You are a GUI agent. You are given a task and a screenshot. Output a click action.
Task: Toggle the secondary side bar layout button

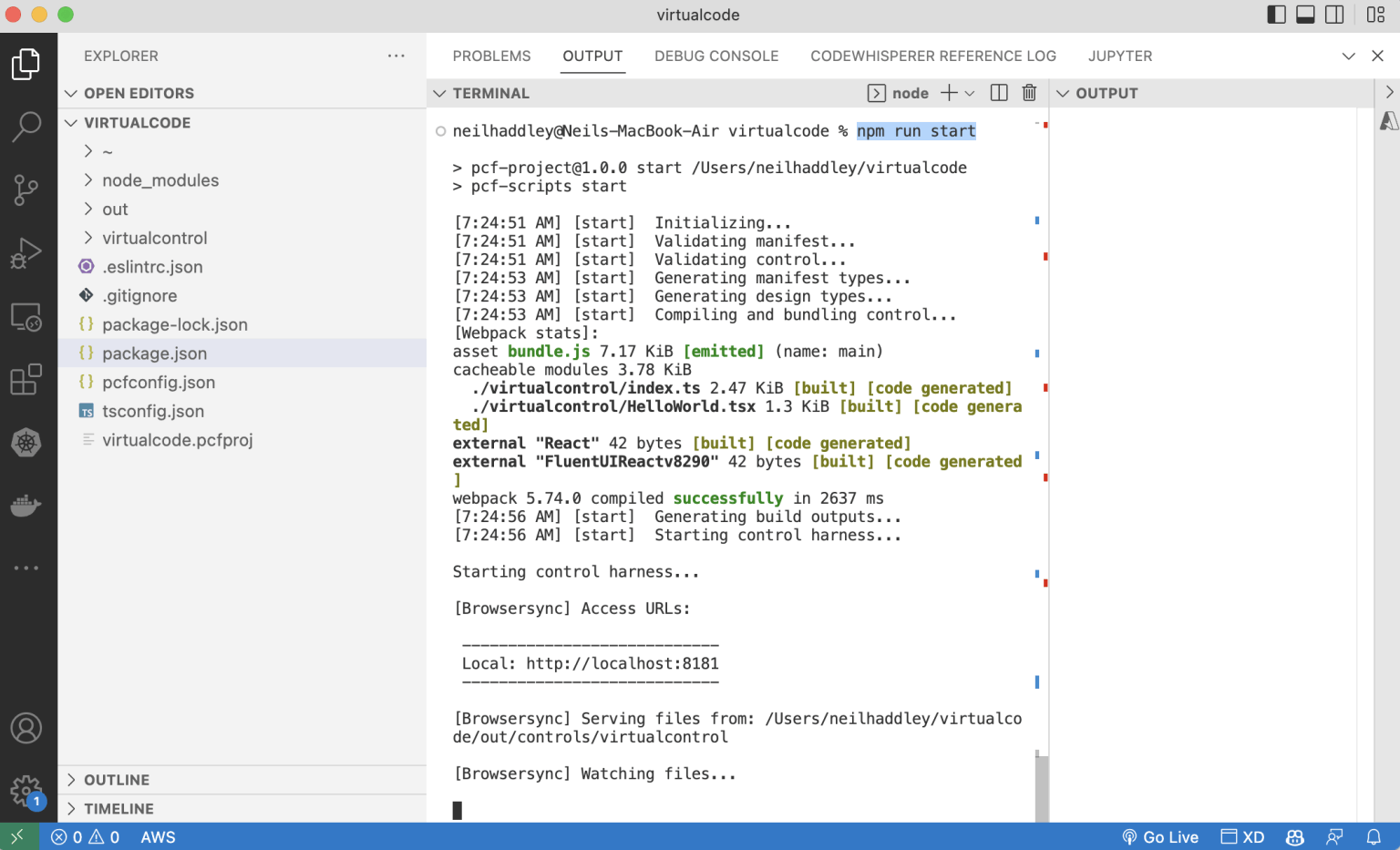1334,15
